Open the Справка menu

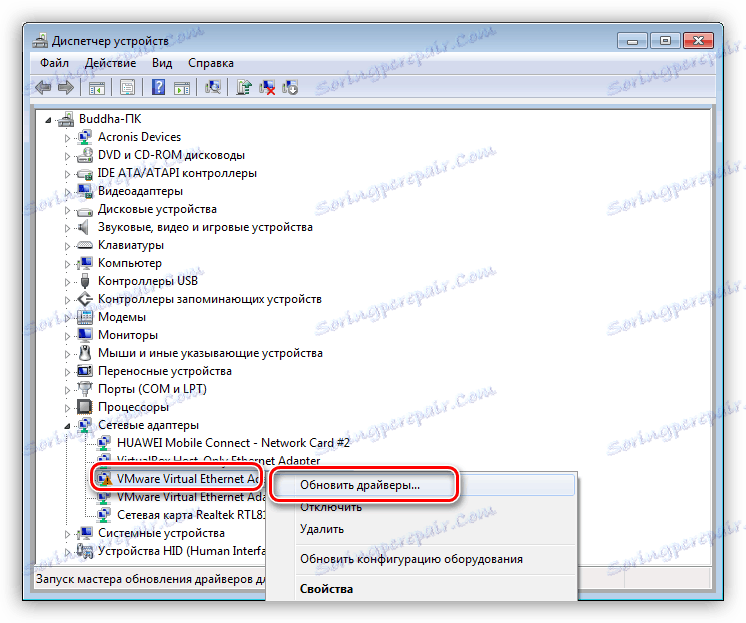(211, 63)
